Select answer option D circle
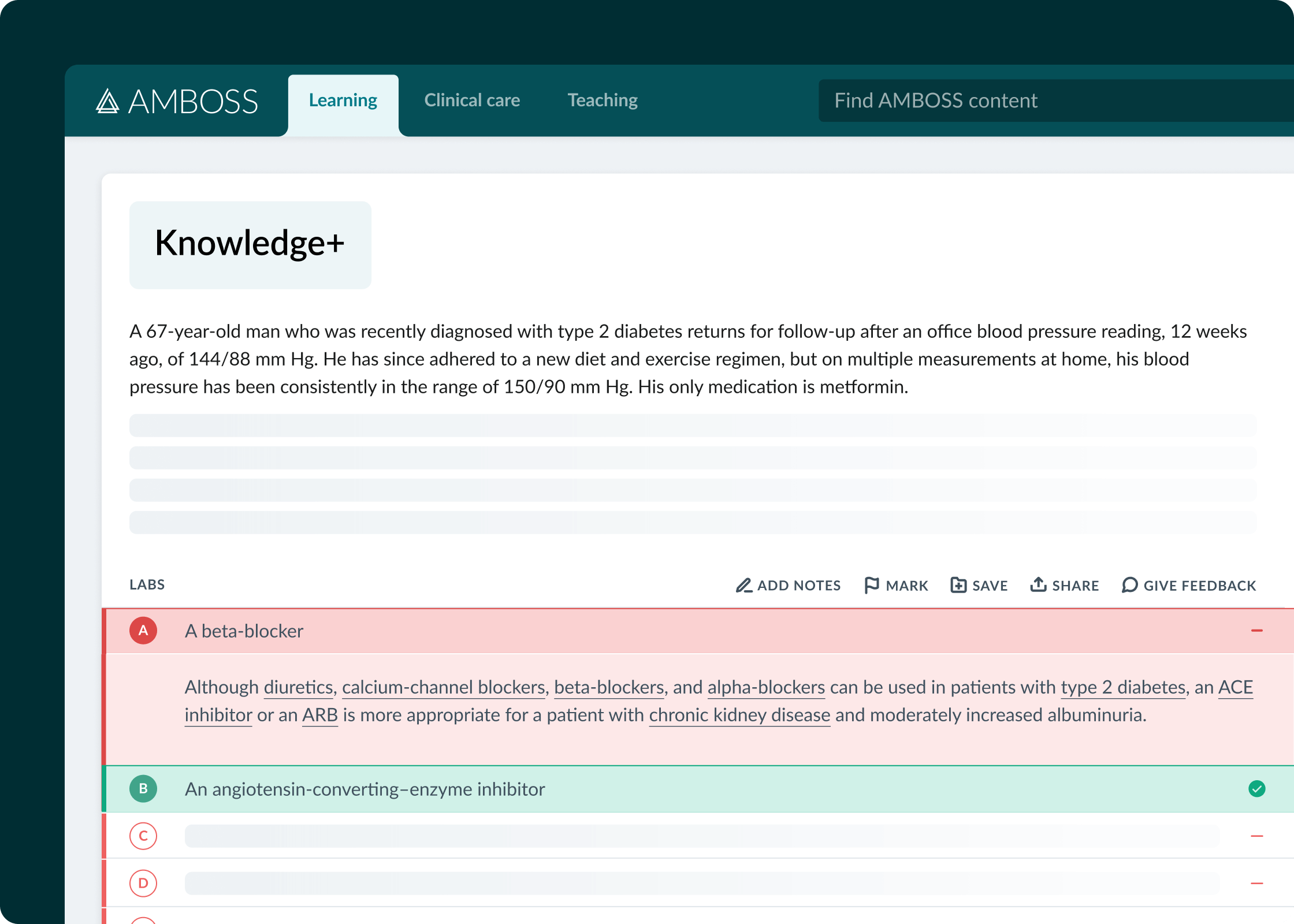The height and width of the screenshot is (924, 1294). (143, 884)
